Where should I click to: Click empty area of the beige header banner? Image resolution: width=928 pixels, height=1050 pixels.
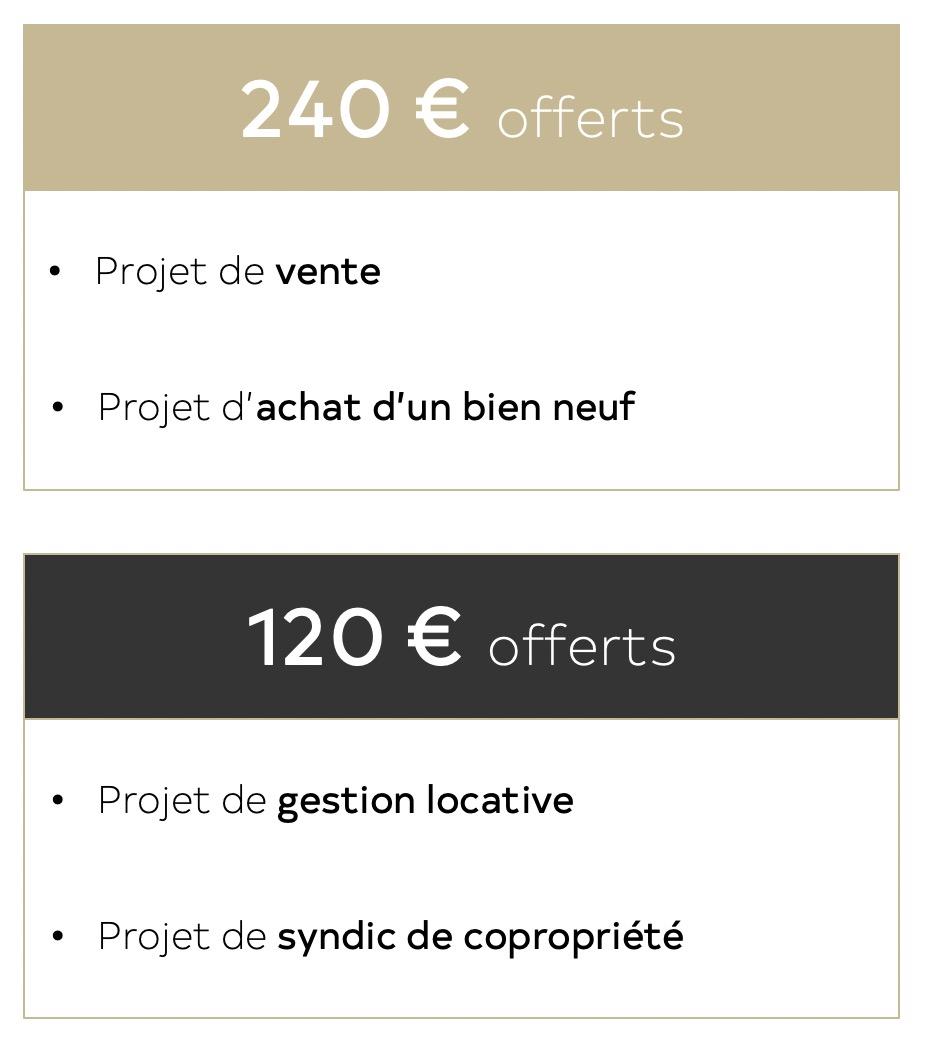click(x=790, y=107)
